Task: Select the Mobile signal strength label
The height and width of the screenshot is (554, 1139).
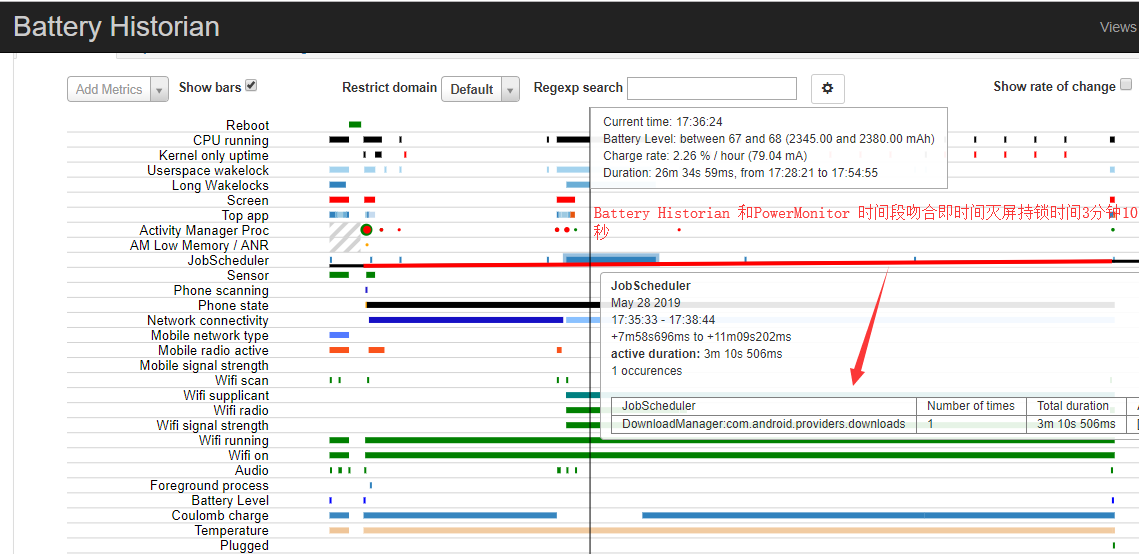Action: point(204,365)
